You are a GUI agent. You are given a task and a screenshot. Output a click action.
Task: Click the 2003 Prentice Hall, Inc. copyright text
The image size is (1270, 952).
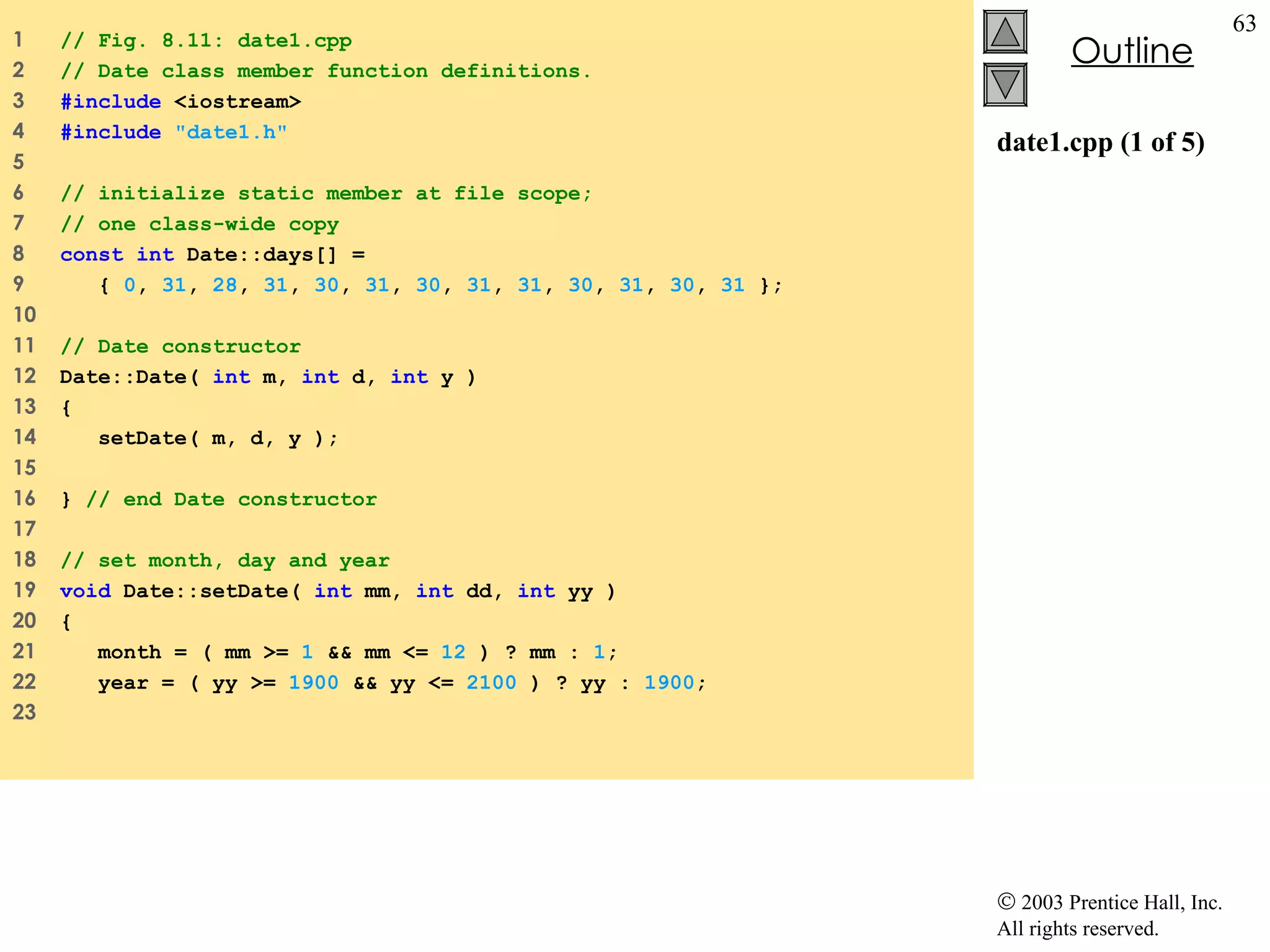[1109, 902]
